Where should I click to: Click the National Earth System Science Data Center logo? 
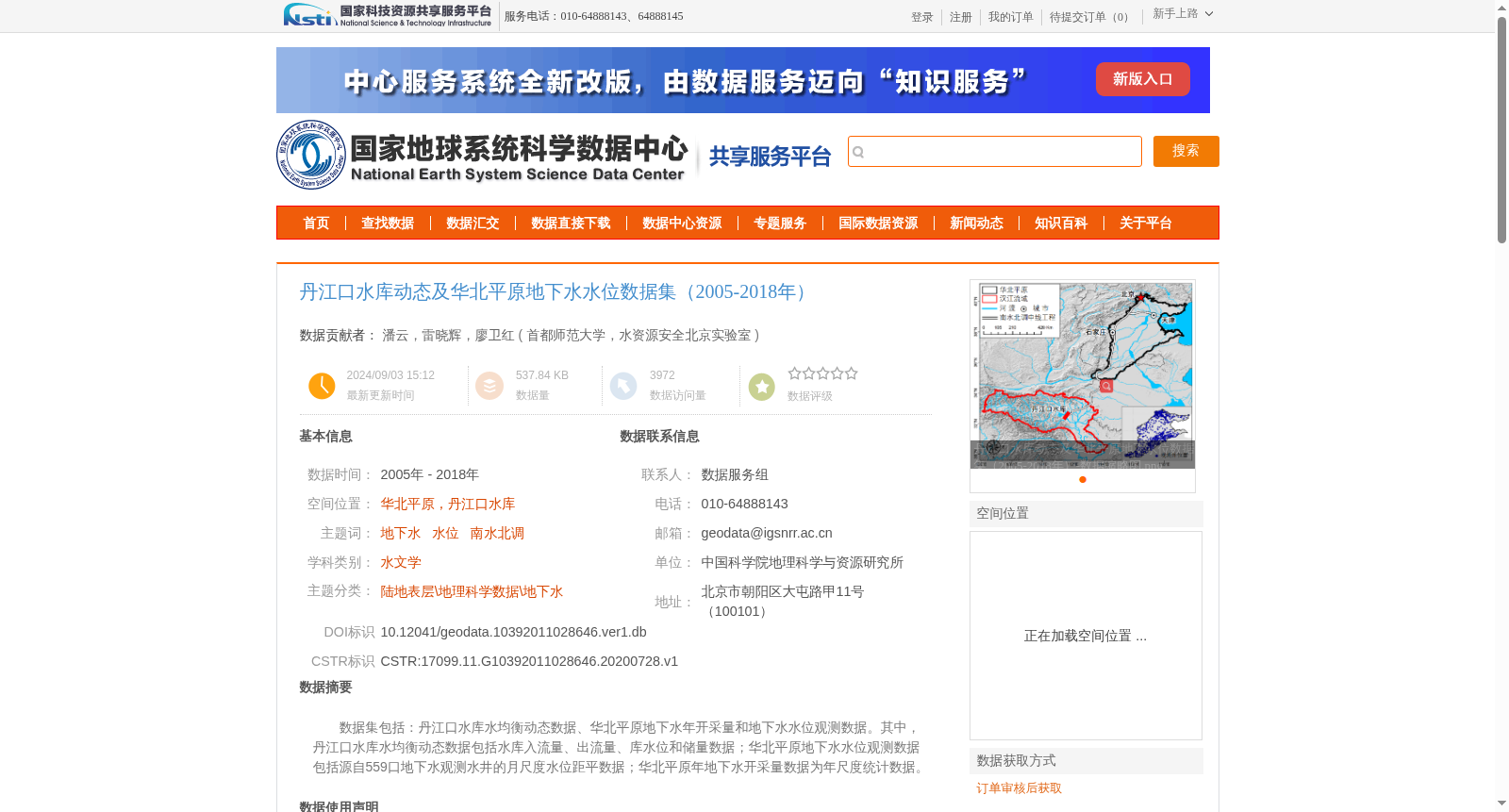[x=483, y=155]
